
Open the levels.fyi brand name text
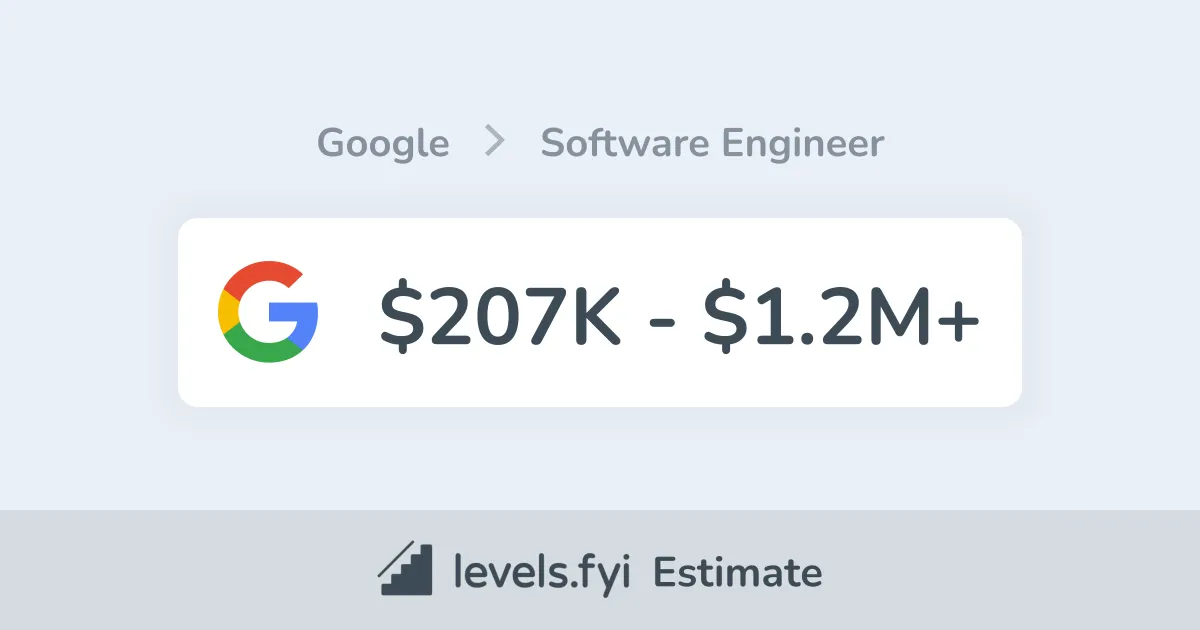[542, 573]
